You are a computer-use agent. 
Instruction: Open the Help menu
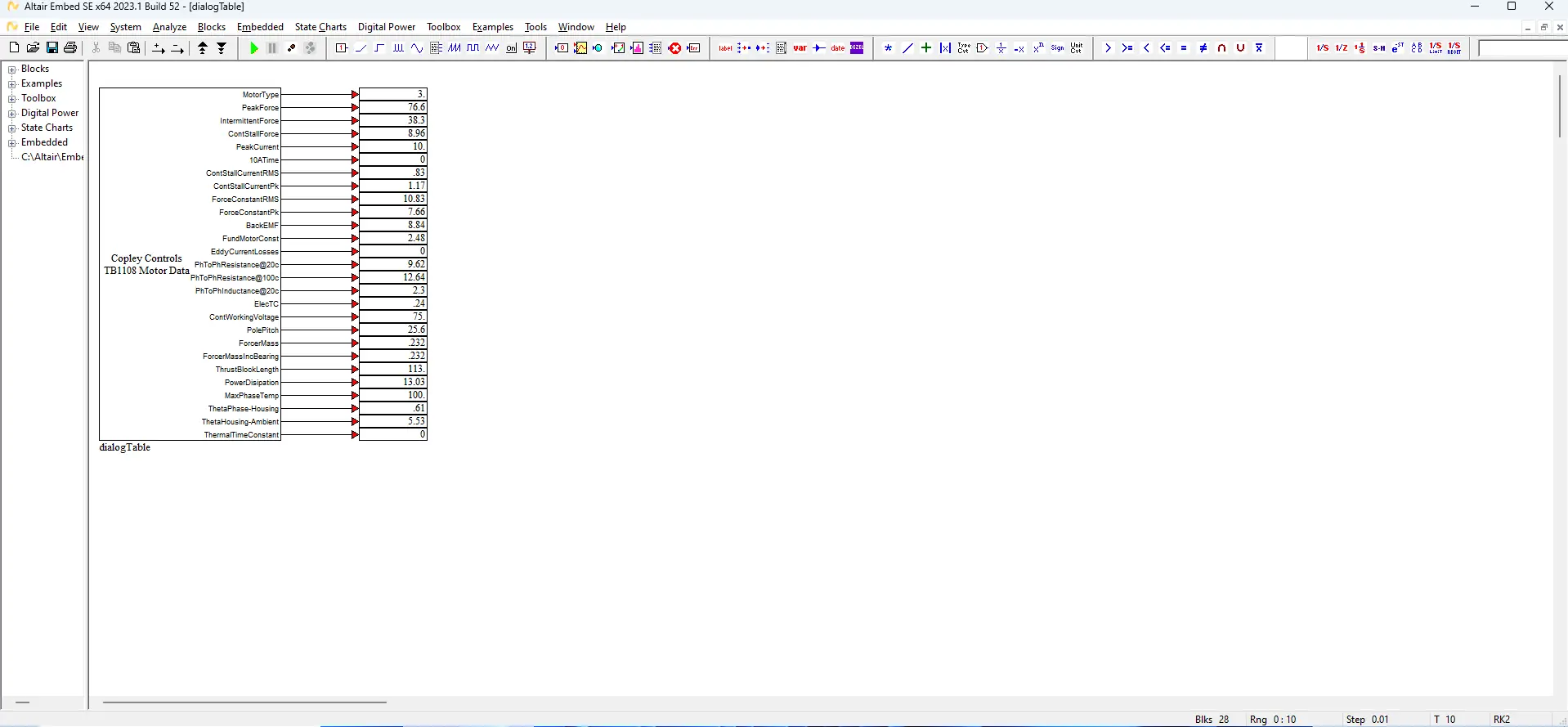point(616,27)
